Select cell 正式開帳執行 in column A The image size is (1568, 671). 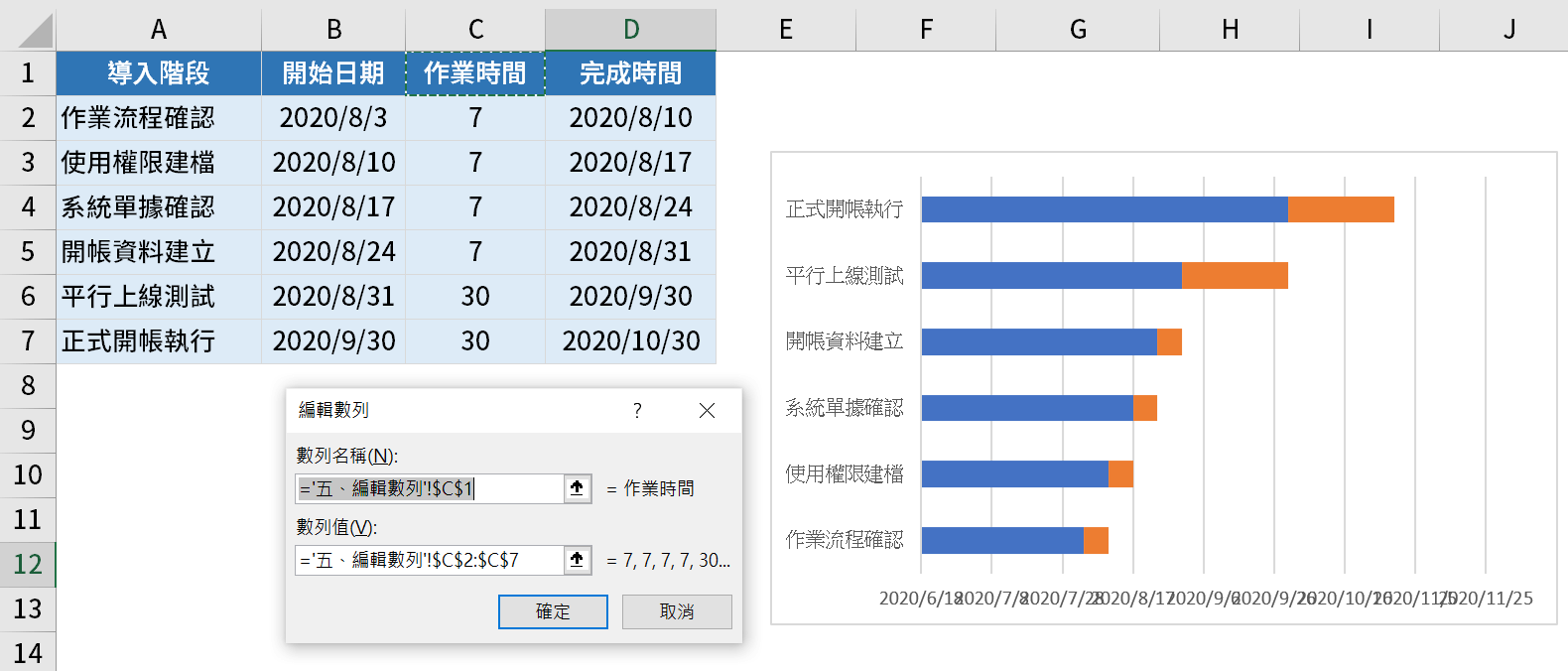pos(159,341)
